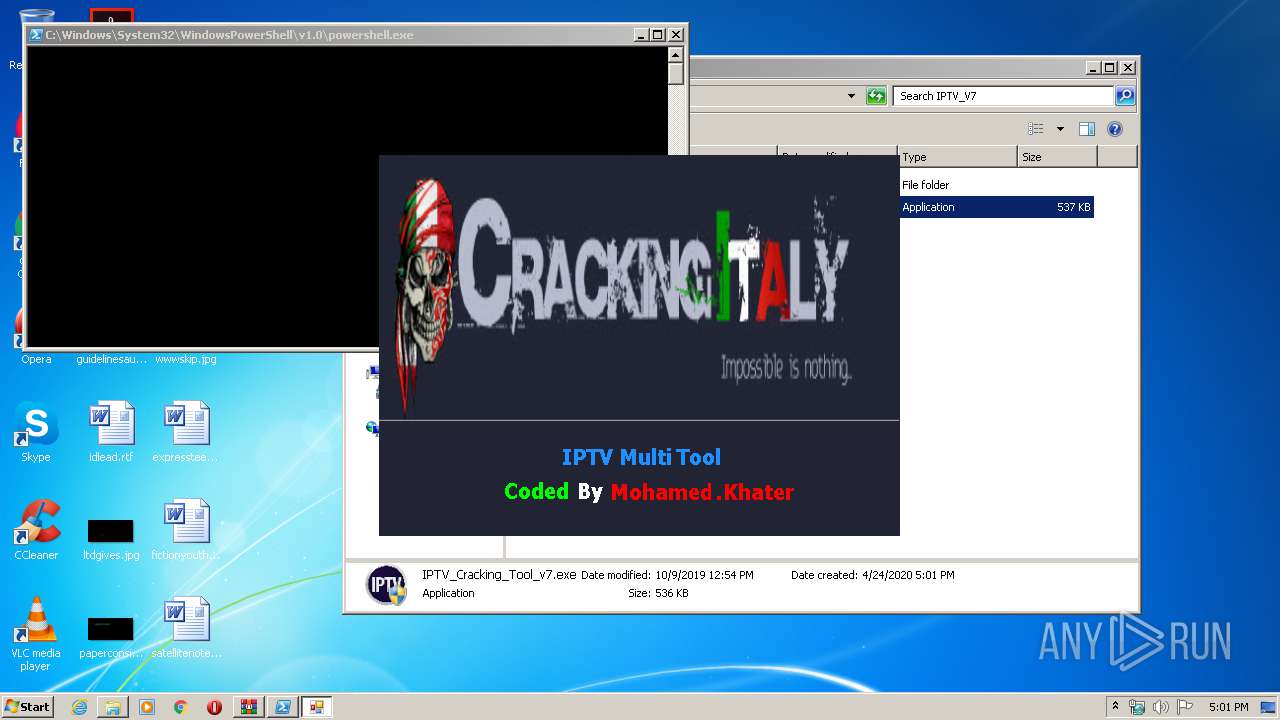Toggle the Explorer preview pane
This screenshot has width=1280, height=720.
pyautogui.click(x=1087, y=129)
